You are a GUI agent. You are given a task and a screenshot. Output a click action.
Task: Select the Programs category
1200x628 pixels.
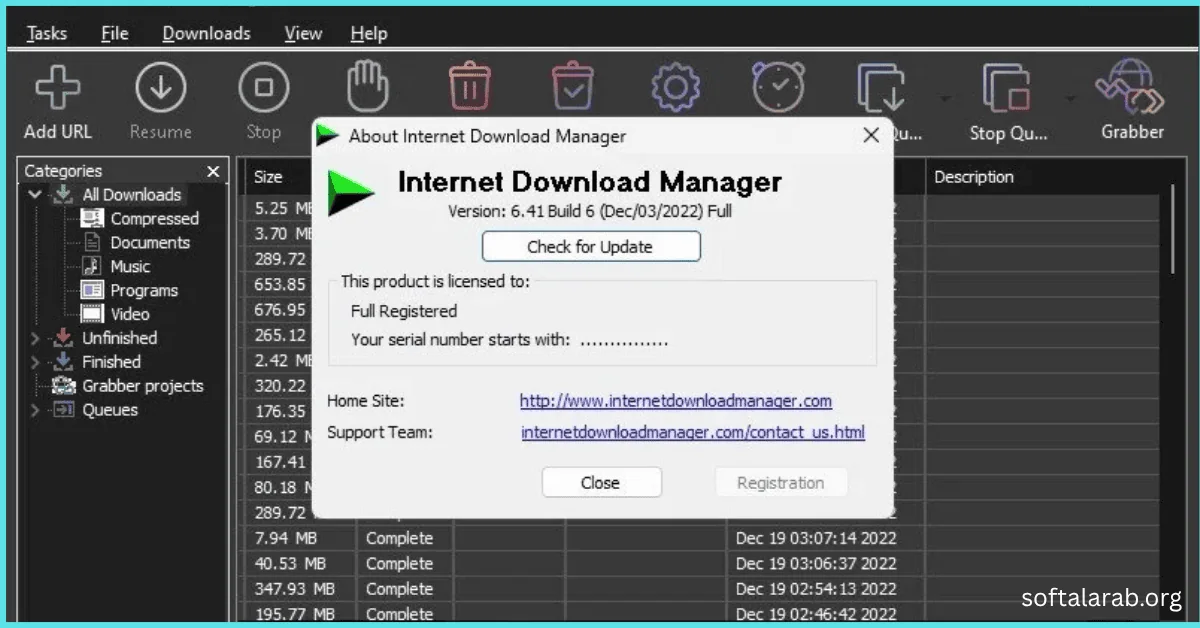pos(144,291)
